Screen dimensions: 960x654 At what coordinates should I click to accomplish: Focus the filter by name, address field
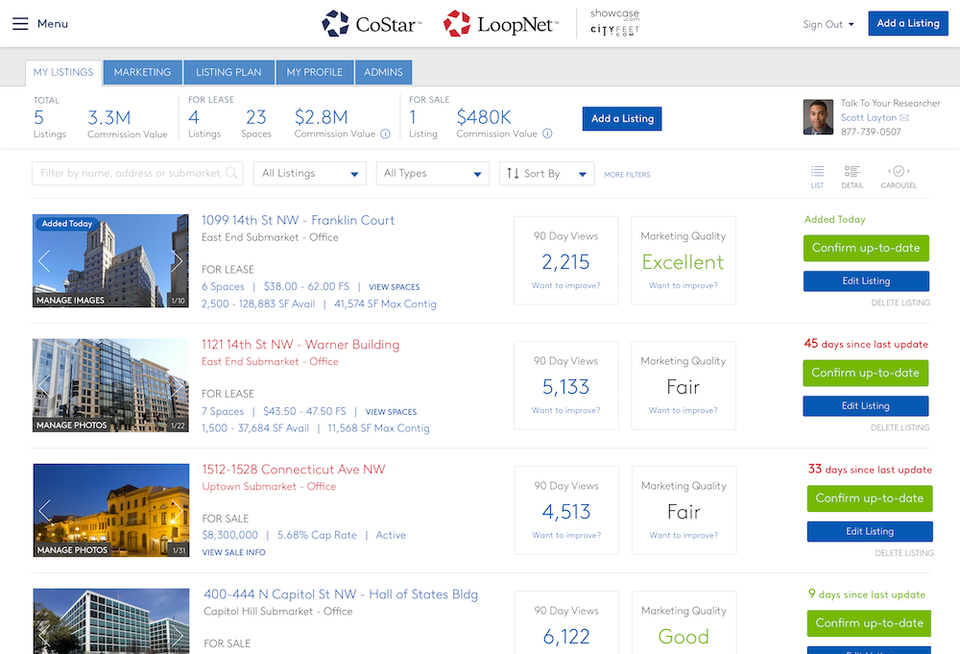point(137,173)
